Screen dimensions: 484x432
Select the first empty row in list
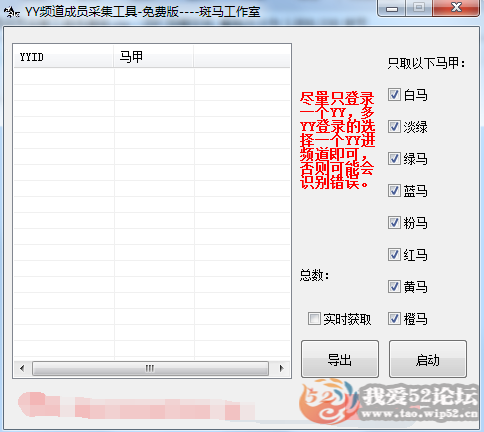152,76
